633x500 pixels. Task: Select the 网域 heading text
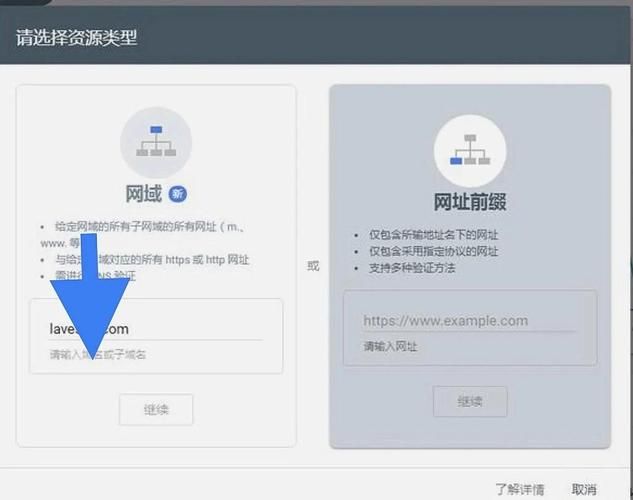point(144,193)
